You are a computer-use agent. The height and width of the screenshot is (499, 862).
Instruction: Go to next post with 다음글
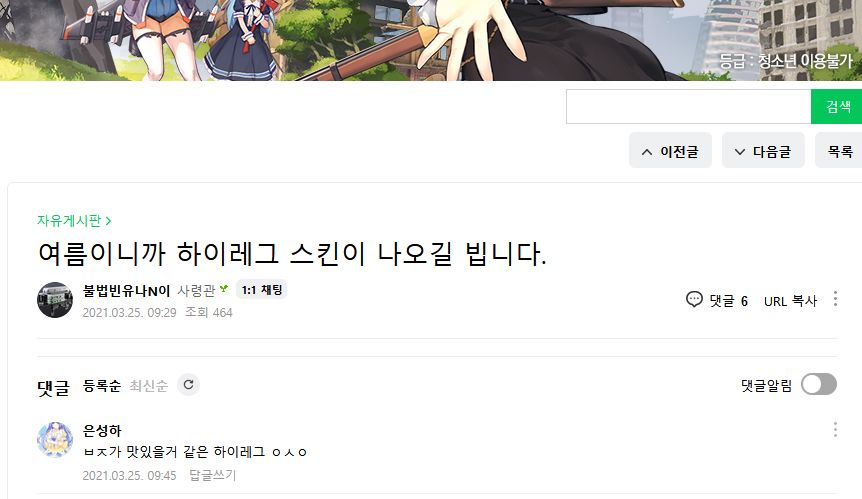[763, 150]
